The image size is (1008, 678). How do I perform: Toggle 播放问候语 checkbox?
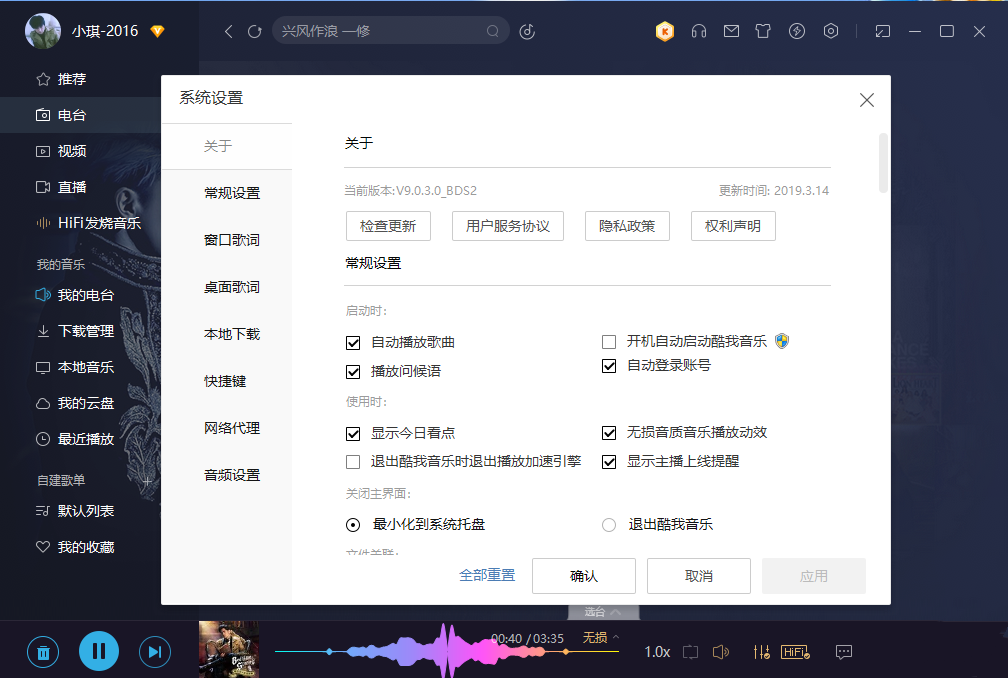pyautogui.click(x=353, y=371)
